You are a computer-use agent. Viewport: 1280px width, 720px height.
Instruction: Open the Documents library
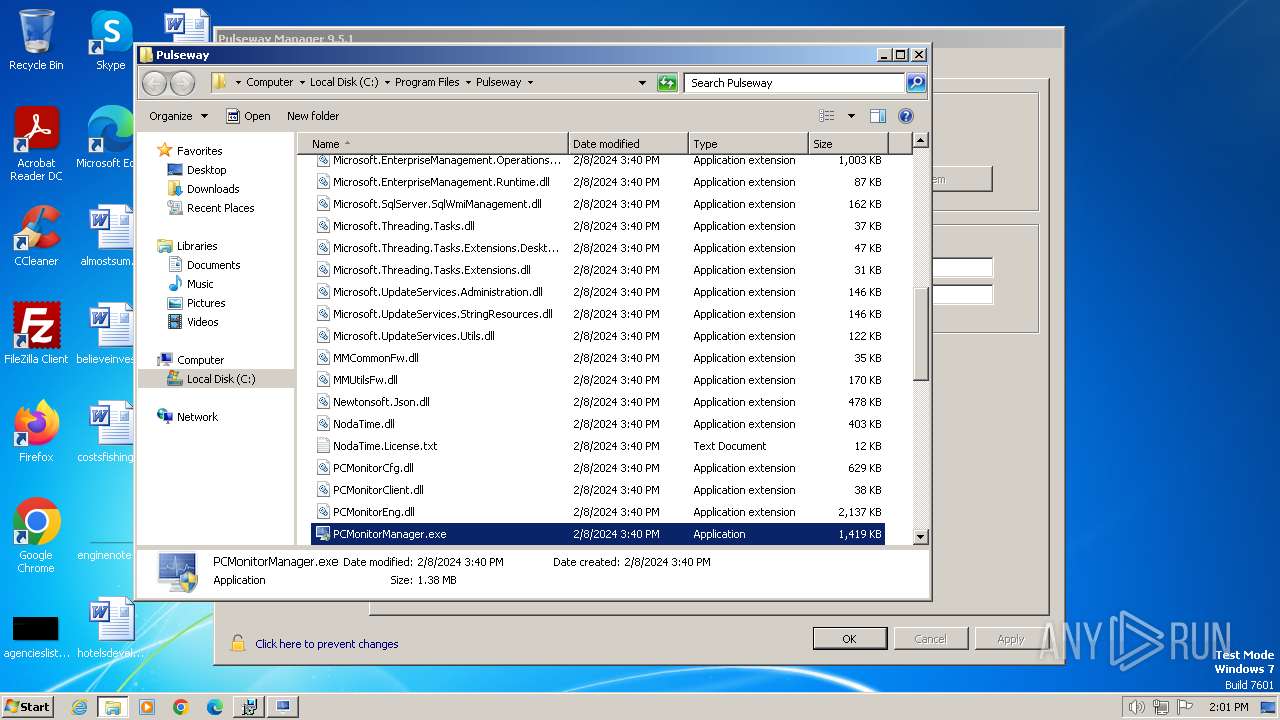(x=213, y=265)
